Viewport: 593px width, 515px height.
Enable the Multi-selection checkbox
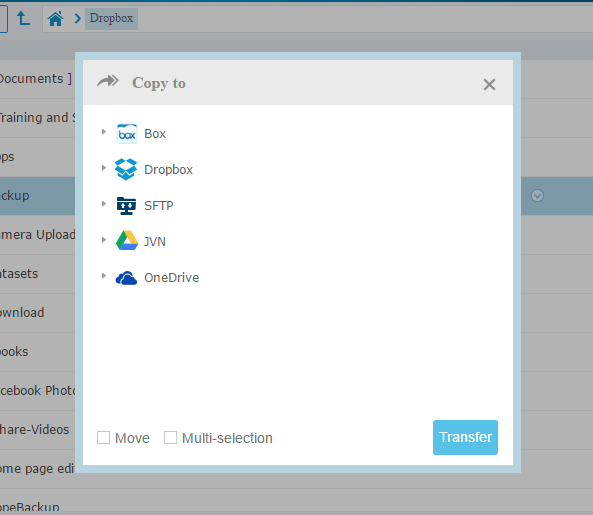(170, 437)
